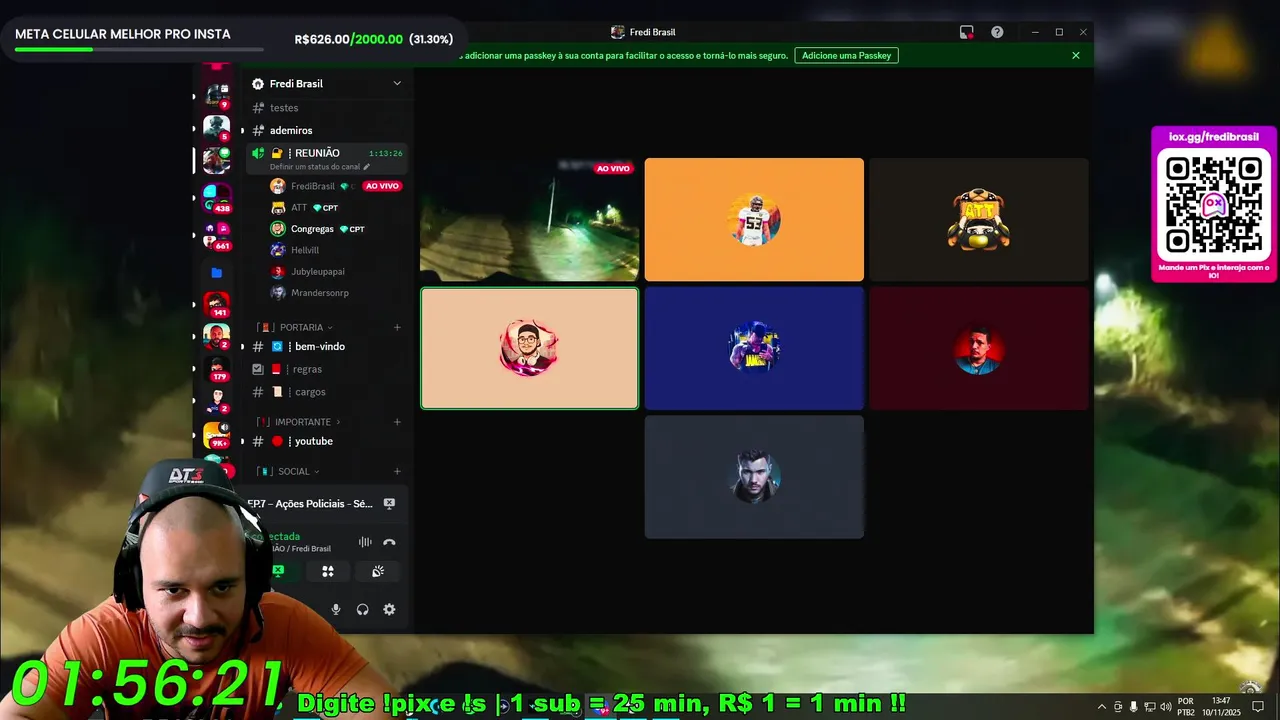Mute the microphone
This screenshot has width=1280, height=720.
click(336, 609)
